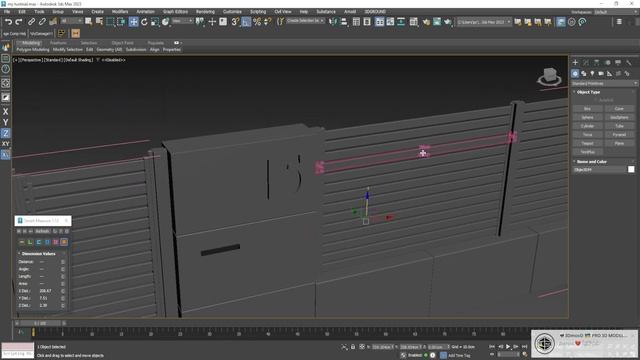Click the Select by Name icon
This screenshot has width=640, height=360.
click(99, 22)
